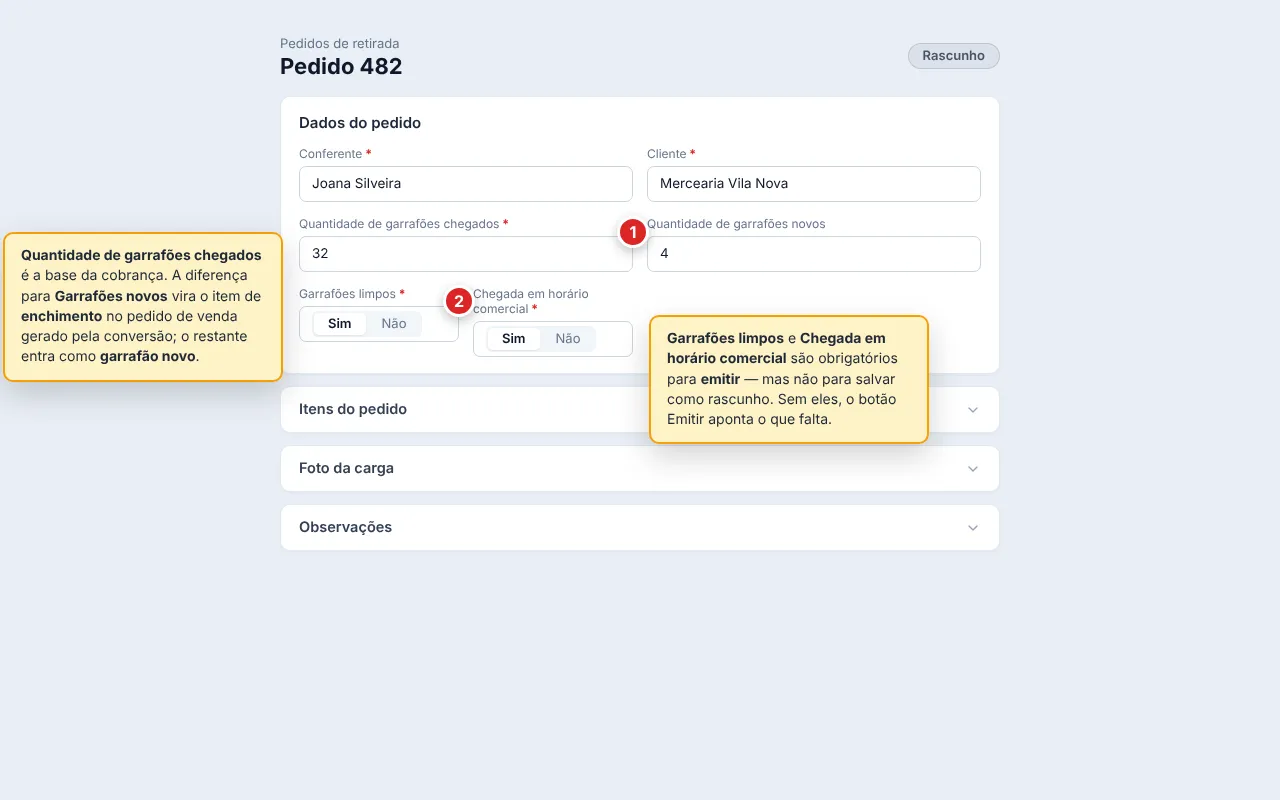The image size is (1280, 800).
Task: Select Não for Chegada em horário comercial
Action: 568,339
